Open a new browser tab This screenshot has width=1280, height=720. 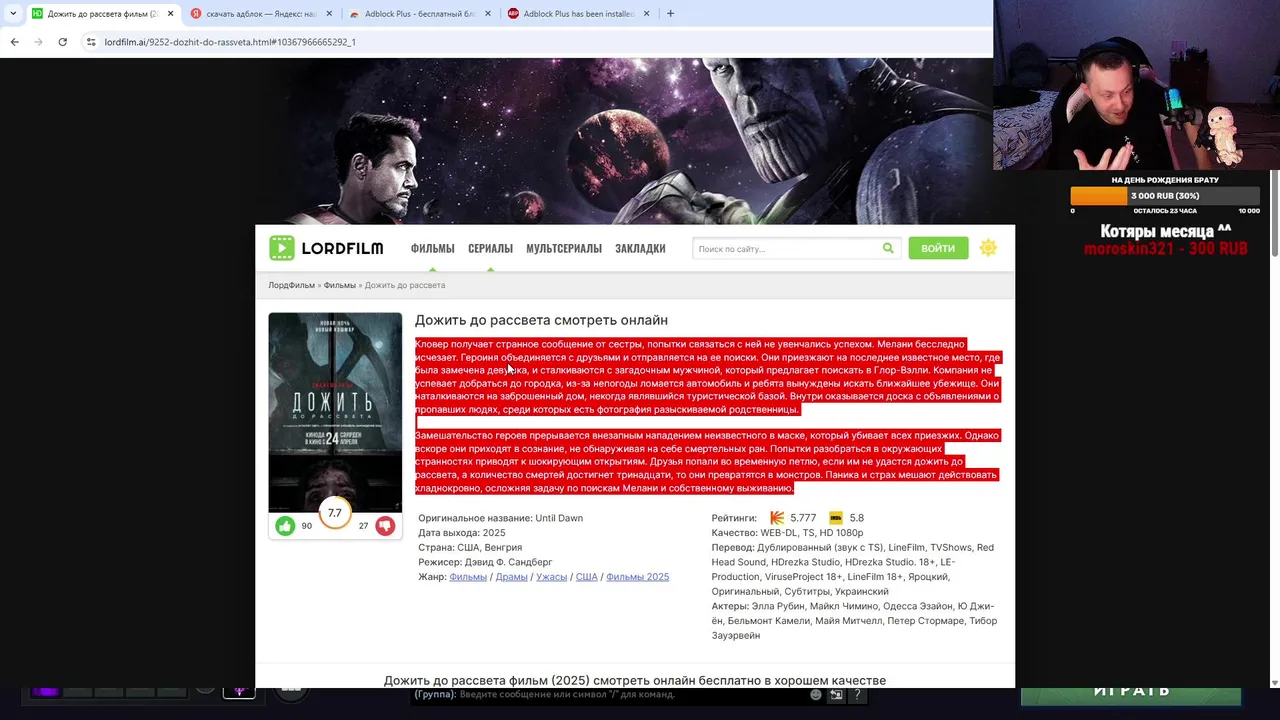tap(670, 14)
